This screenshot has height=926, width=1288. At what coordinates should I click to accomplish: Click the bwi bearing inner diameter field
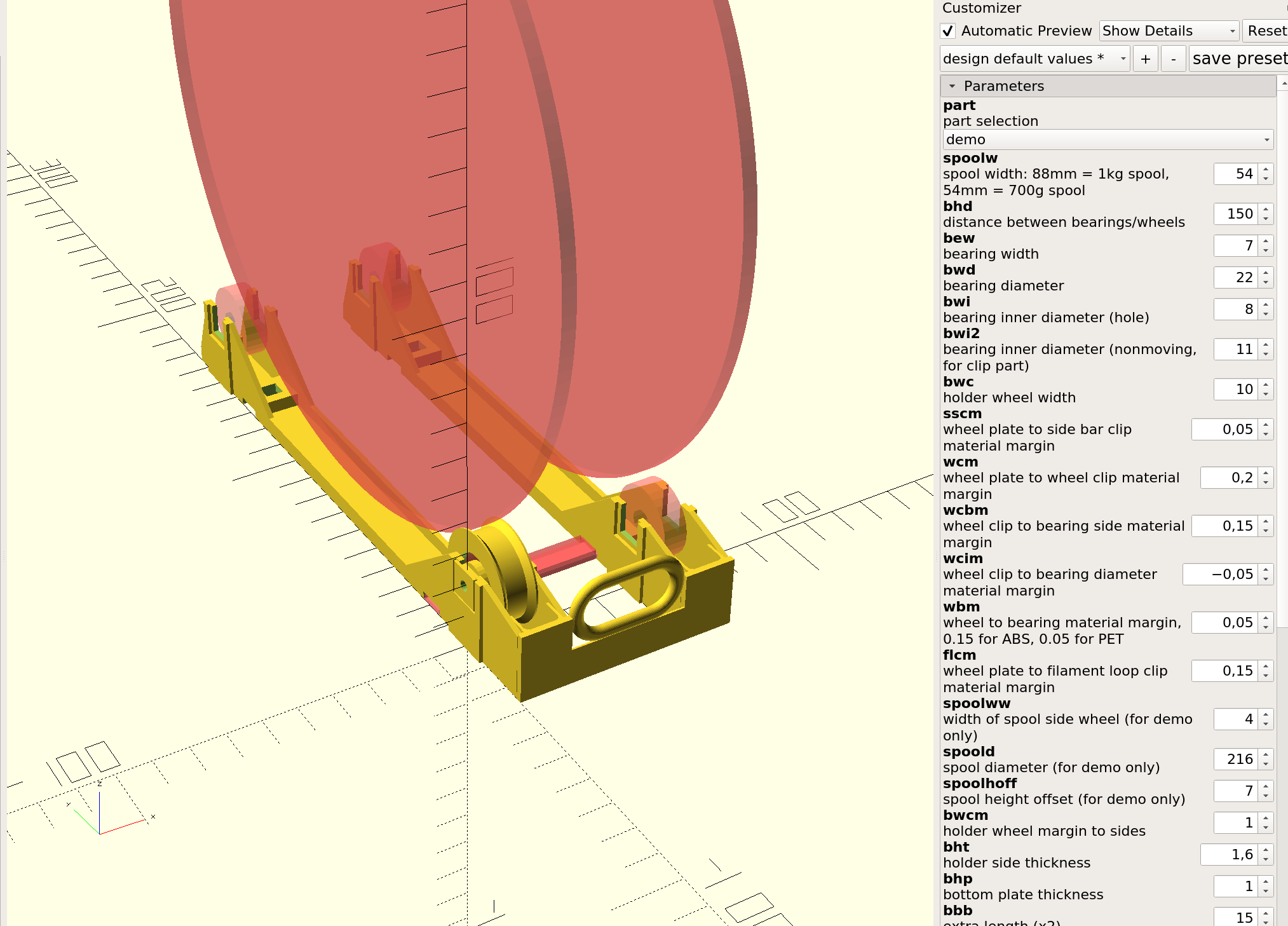(1236, 310)
